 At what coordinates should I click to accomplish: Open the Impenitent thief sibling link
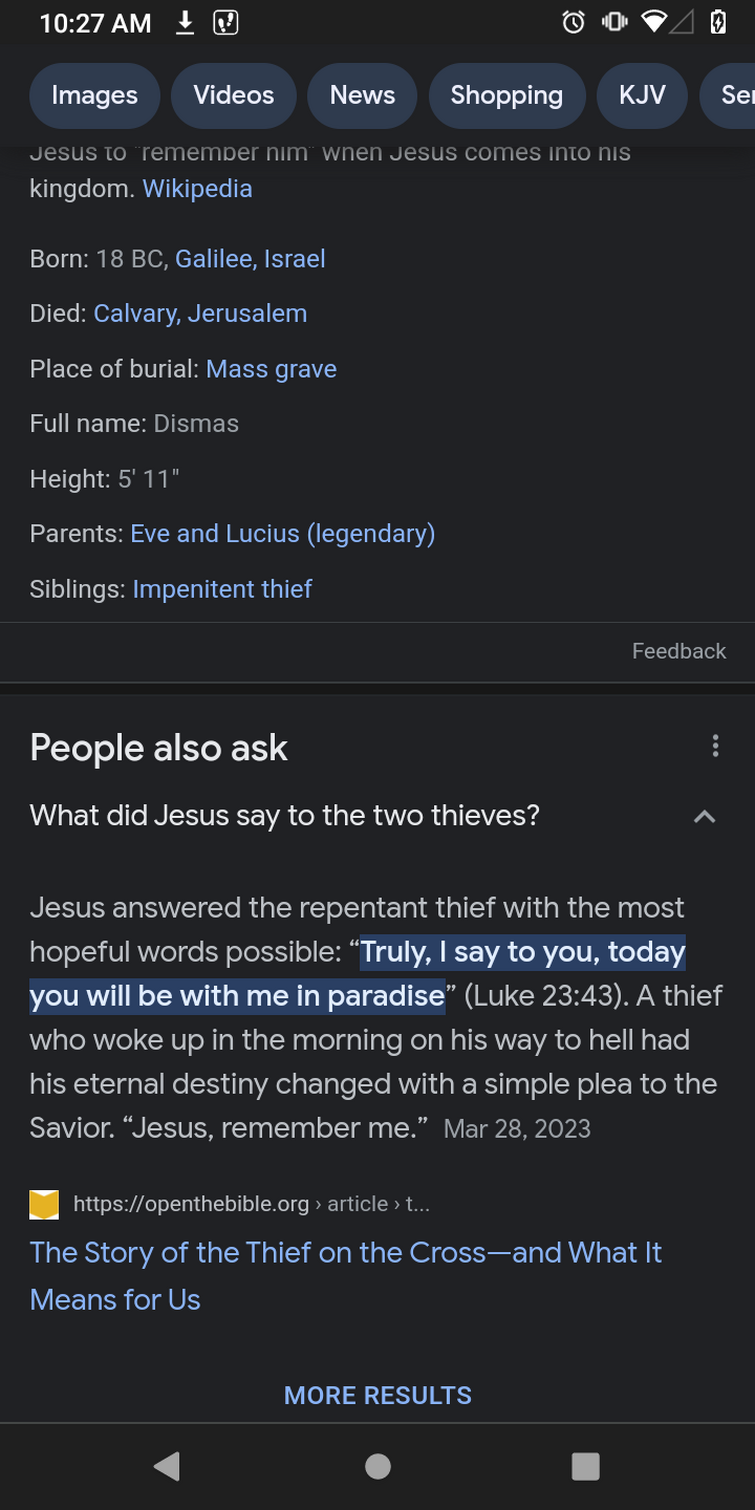tap(222, 589)
